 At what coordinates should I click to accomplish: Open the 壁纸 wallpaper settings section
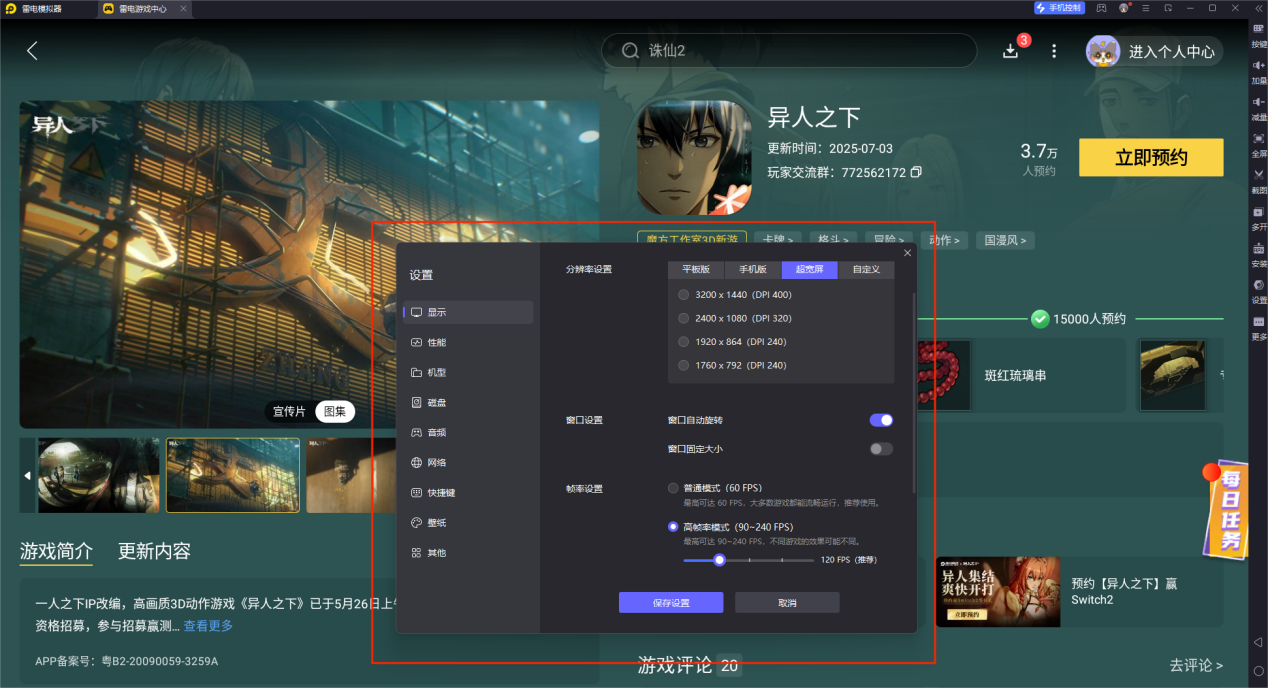pyautogui.click(x=468, y=522)
